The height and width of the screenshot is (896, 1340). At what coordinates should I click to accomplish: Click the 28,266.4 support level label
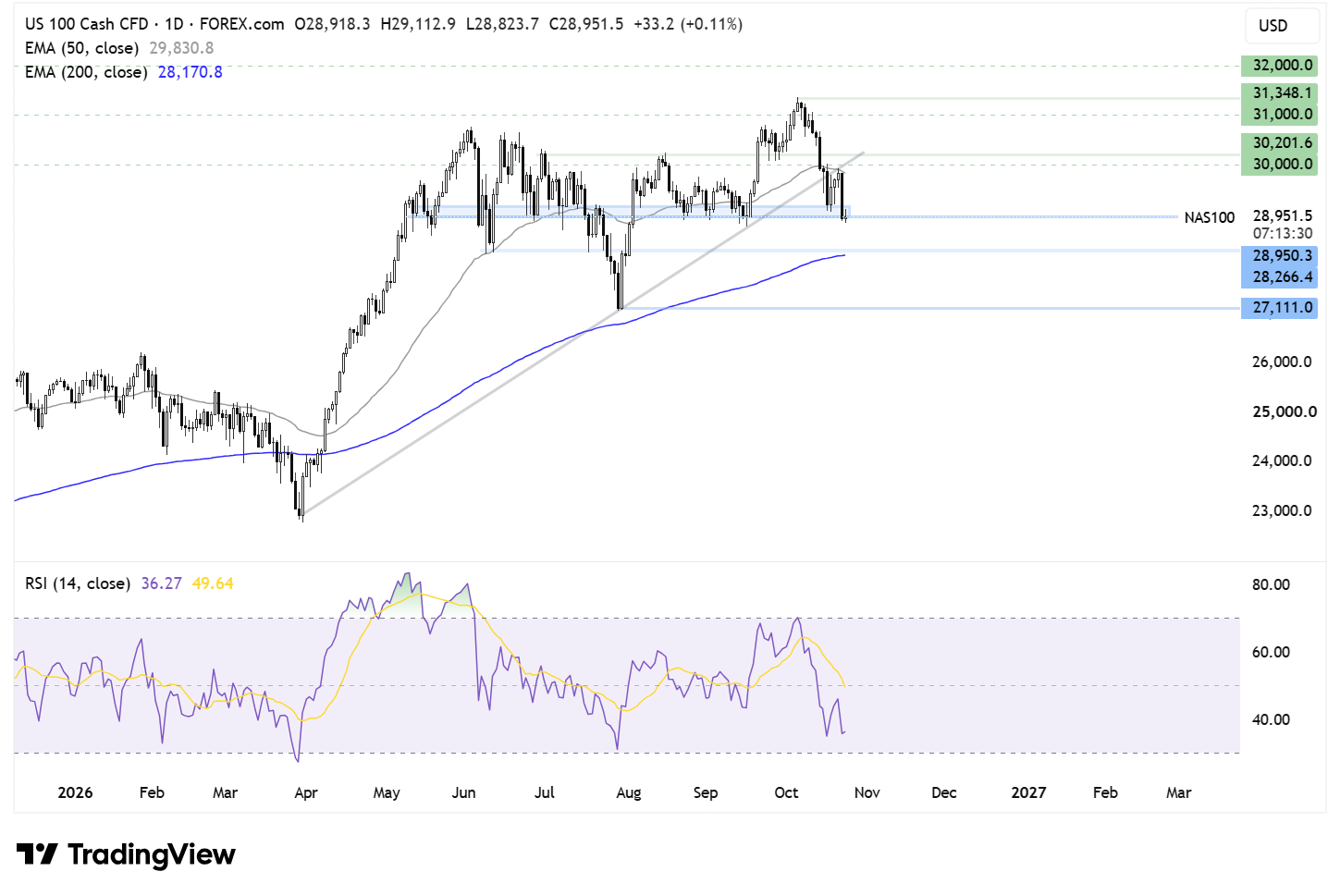[x=1280, y=276]
